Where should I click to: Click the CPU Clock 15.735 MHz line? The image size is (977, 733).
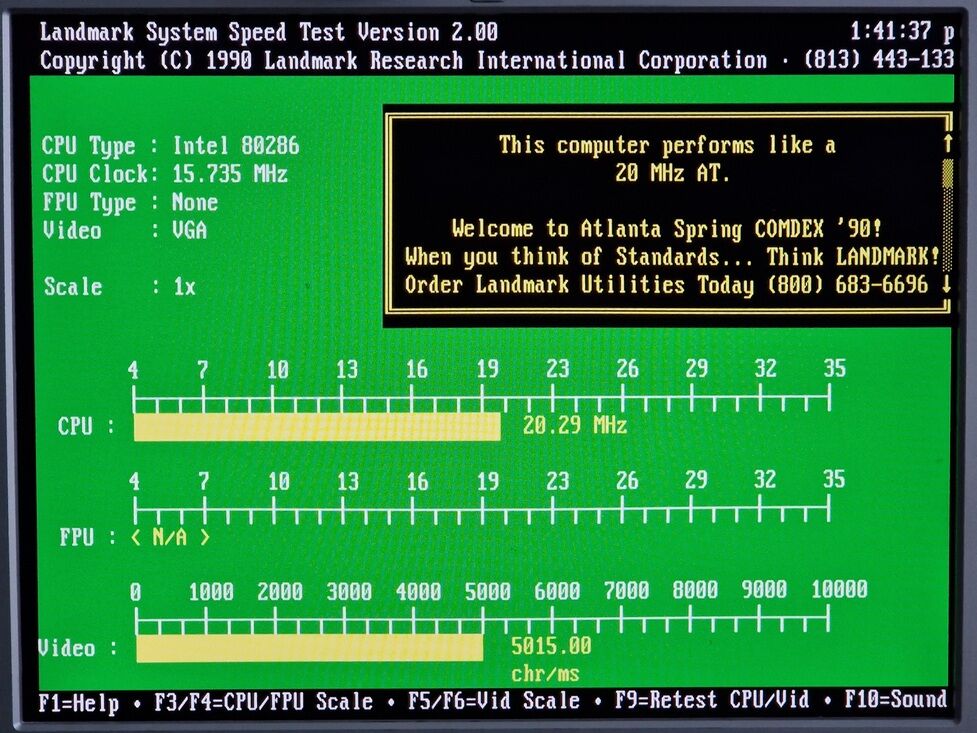(x=164, y=174)
